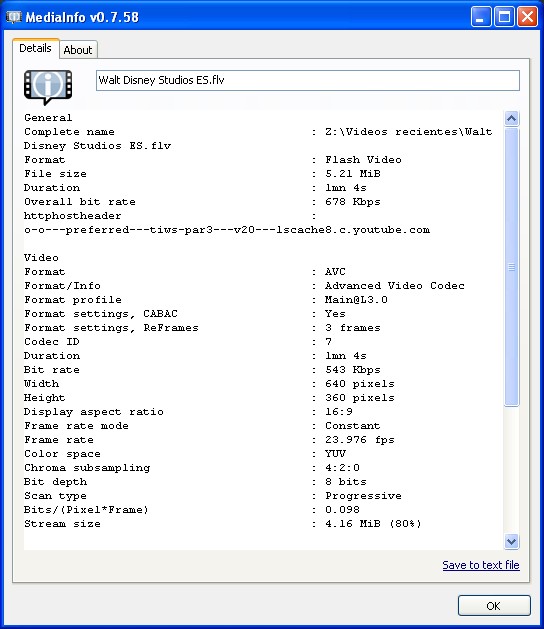This screenshot has height=629, width=544.
Task: Close the MediaInfo window
Action: 527,17
